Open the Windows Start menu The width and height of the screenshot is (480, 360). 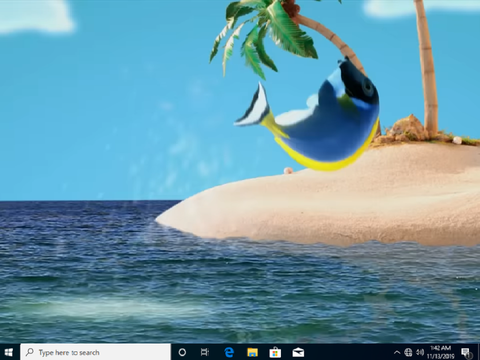click(9, 352)
